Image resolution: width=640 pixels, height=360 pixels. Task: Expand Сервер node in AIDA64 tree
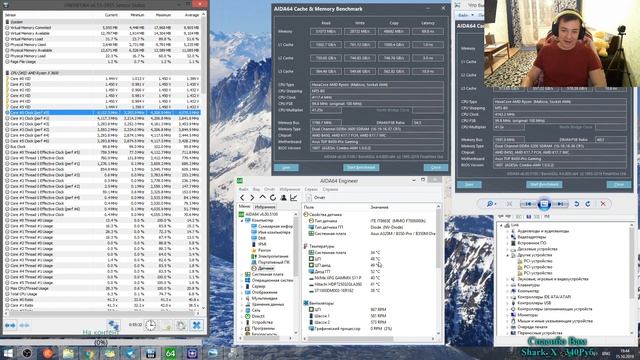[x=242, y=287]
